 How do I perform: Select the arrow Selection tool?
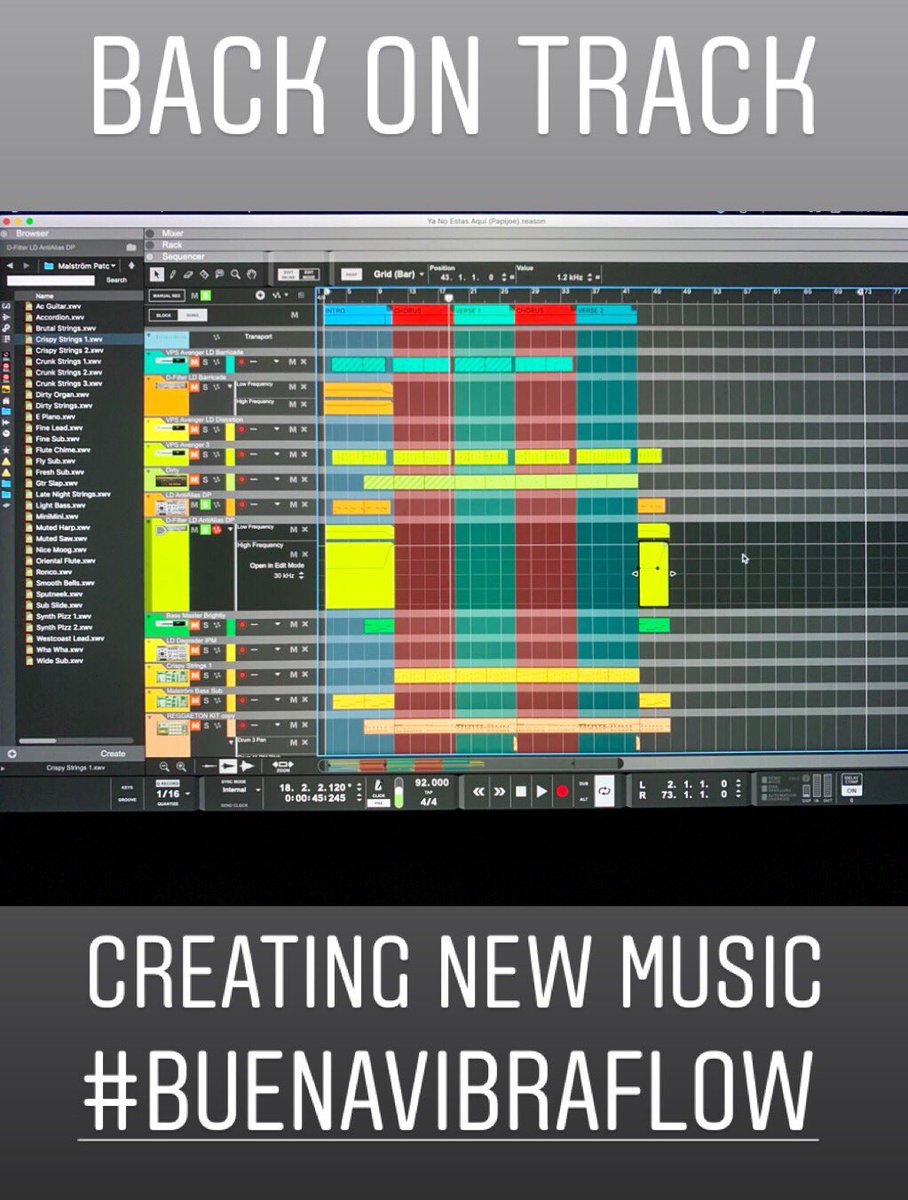pos(157,273)
